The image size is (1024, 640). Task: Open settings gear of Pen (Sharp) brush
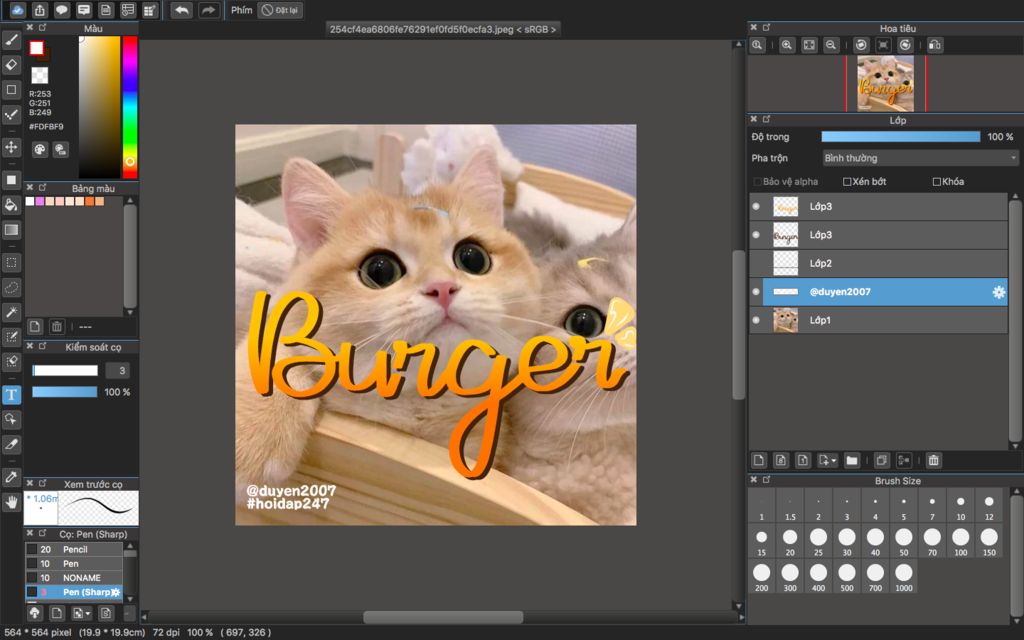[116, 592]
